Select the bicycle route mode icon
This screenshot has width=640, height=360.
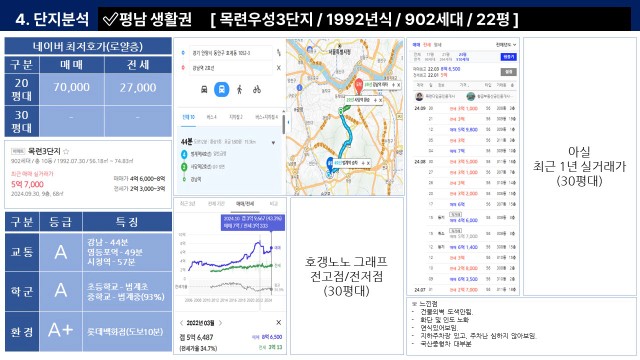(x=257, y=89)
